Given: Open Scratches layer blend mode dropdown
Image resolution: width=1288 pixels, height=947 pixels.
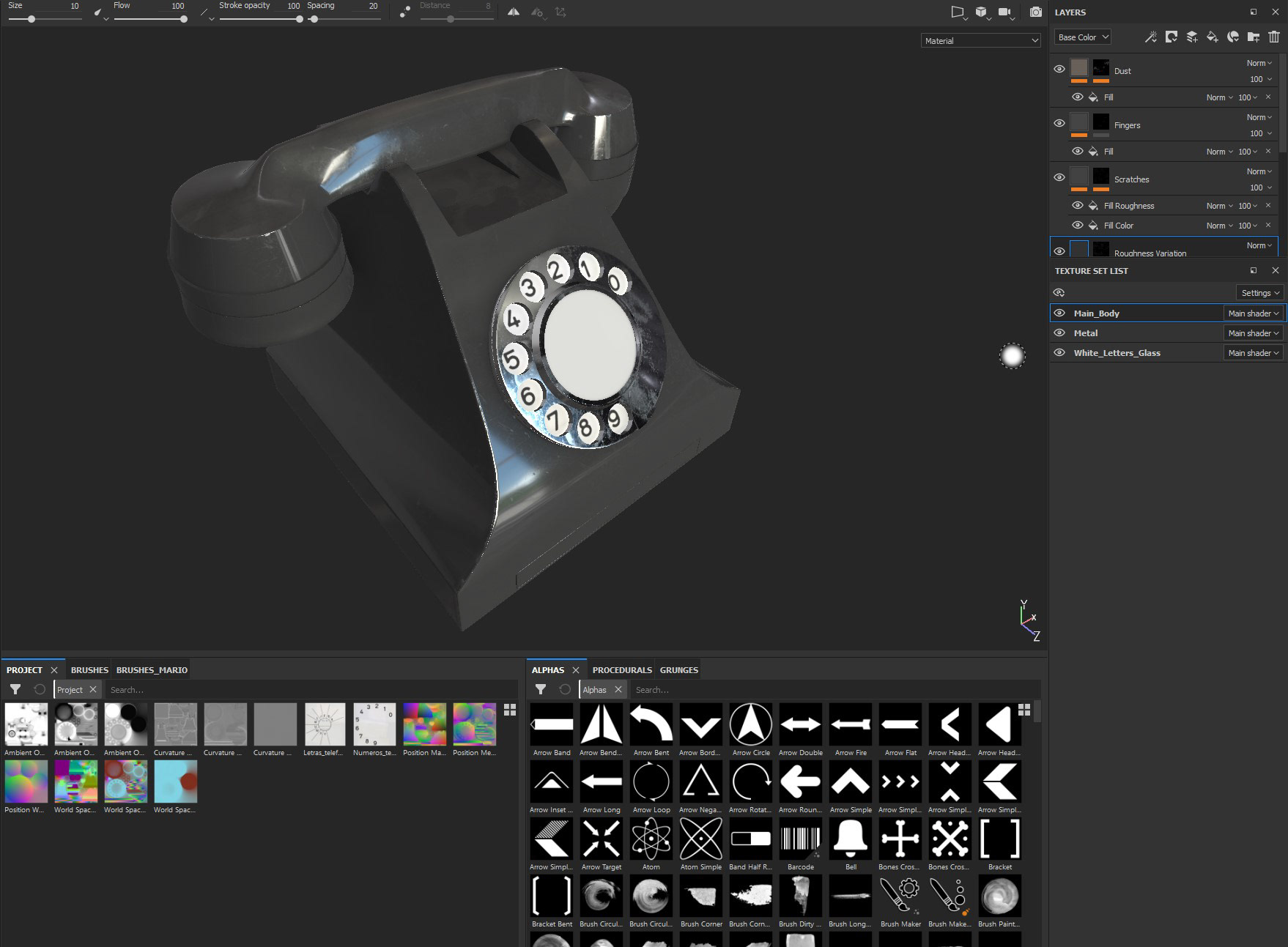Looking at the screenshot, I should 1259,171.
